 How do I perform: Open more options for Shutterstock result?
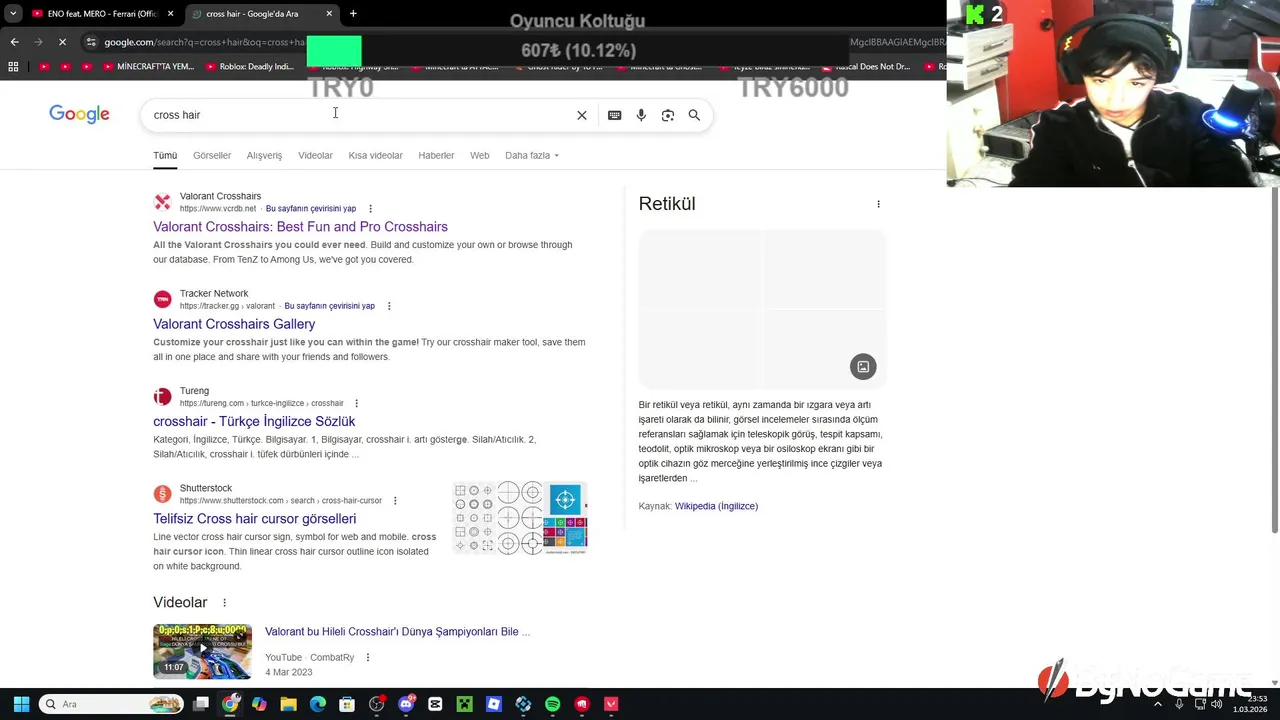click(395, 501)
